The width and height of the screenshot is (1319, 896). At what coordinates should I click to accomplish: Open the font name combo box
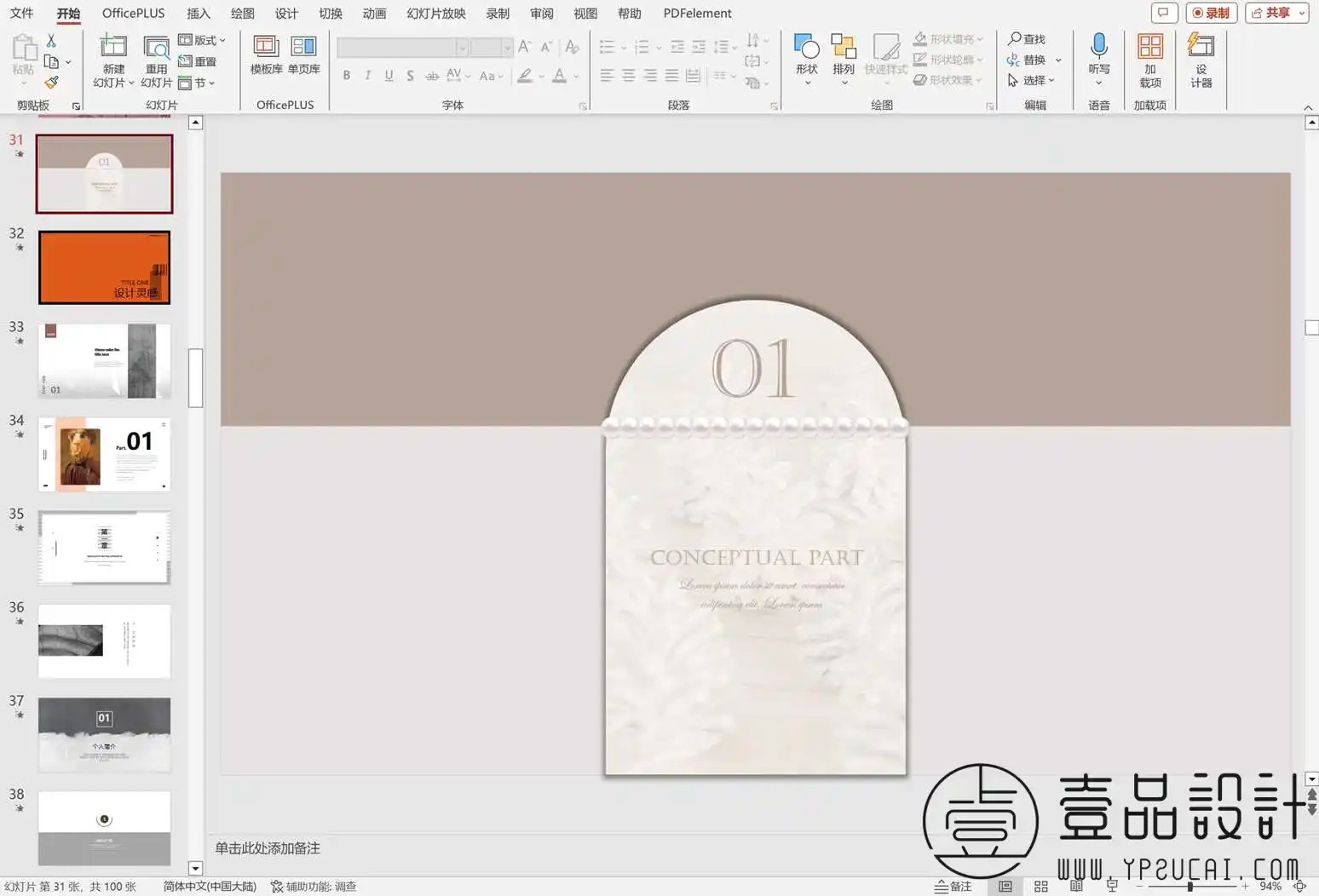point(403,48)
